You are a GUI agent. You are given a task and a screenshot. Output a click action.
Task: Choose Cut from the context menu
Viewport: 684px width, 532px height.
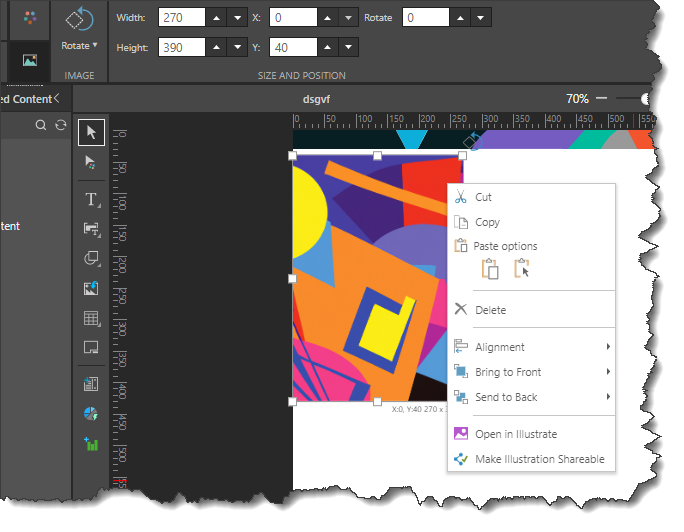coord(483,197)
